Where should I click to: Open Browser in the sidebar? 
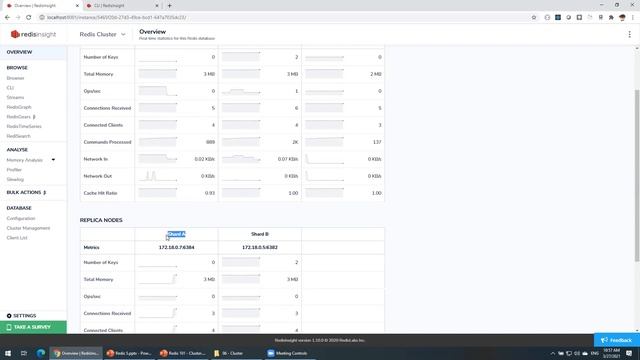pos(16,78)
